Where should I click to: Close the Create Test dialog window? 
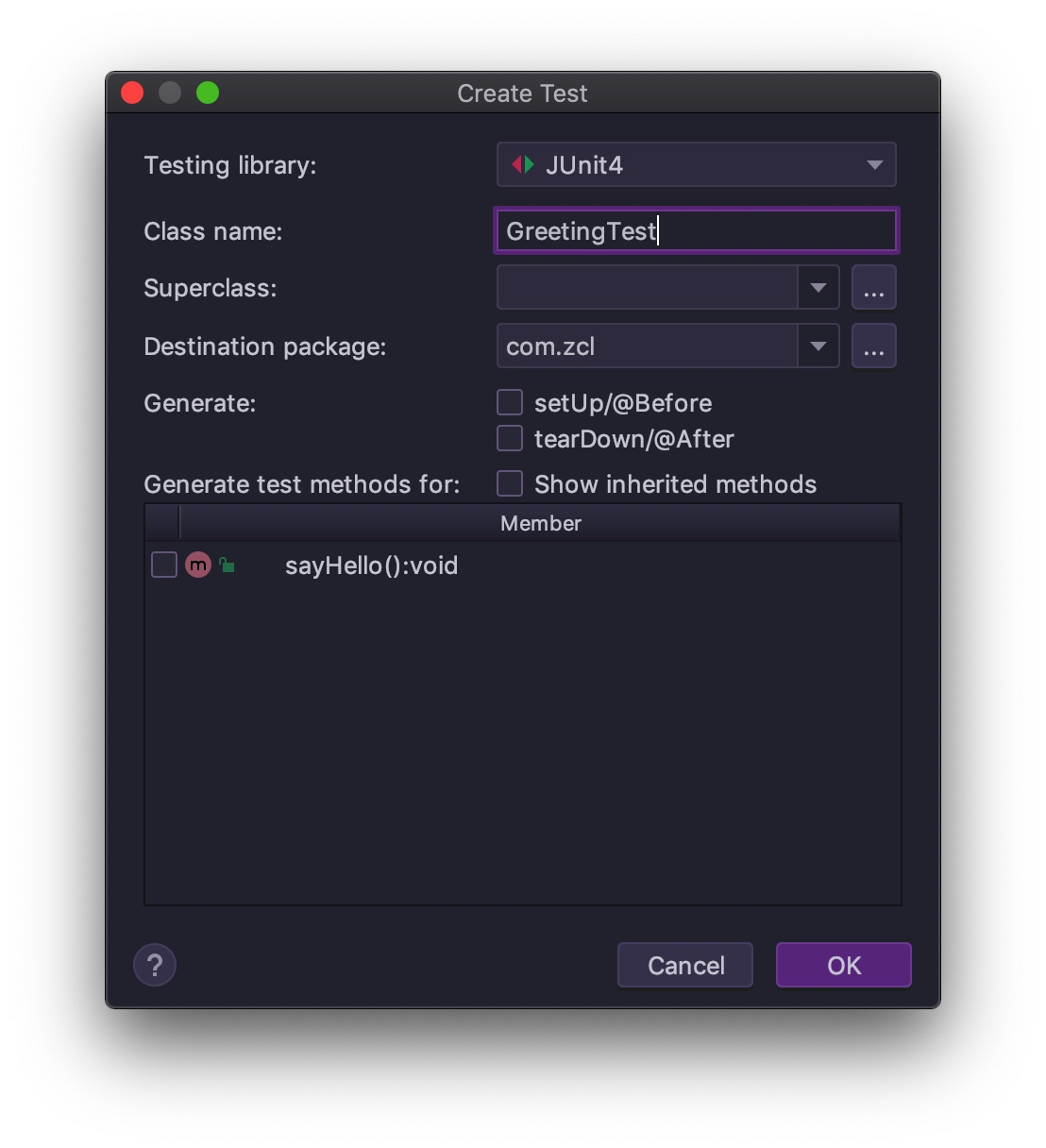click(132, 93)
